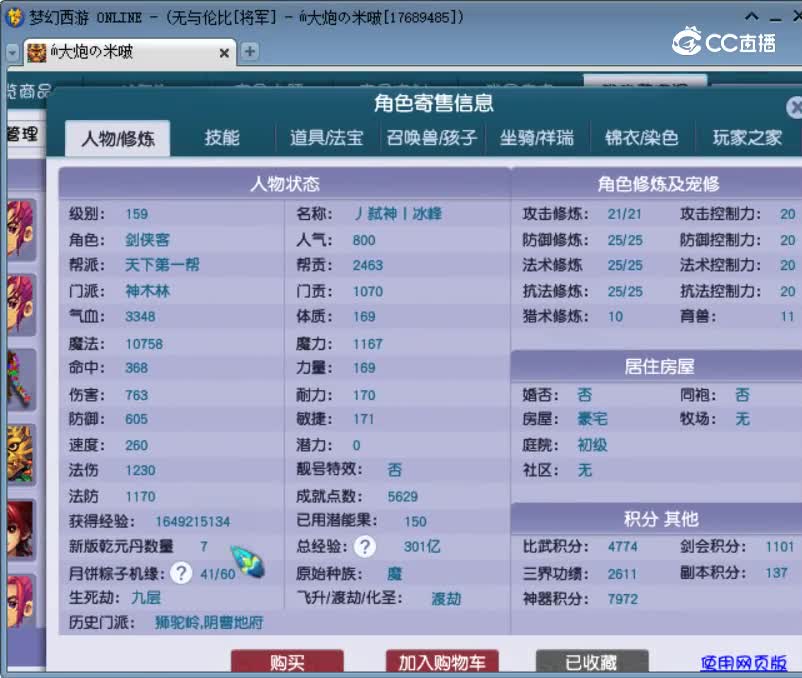Click the 已用潜能果 value 150
Image resolution: width=802 pixels, height=678 pixels.
[415, 522]
